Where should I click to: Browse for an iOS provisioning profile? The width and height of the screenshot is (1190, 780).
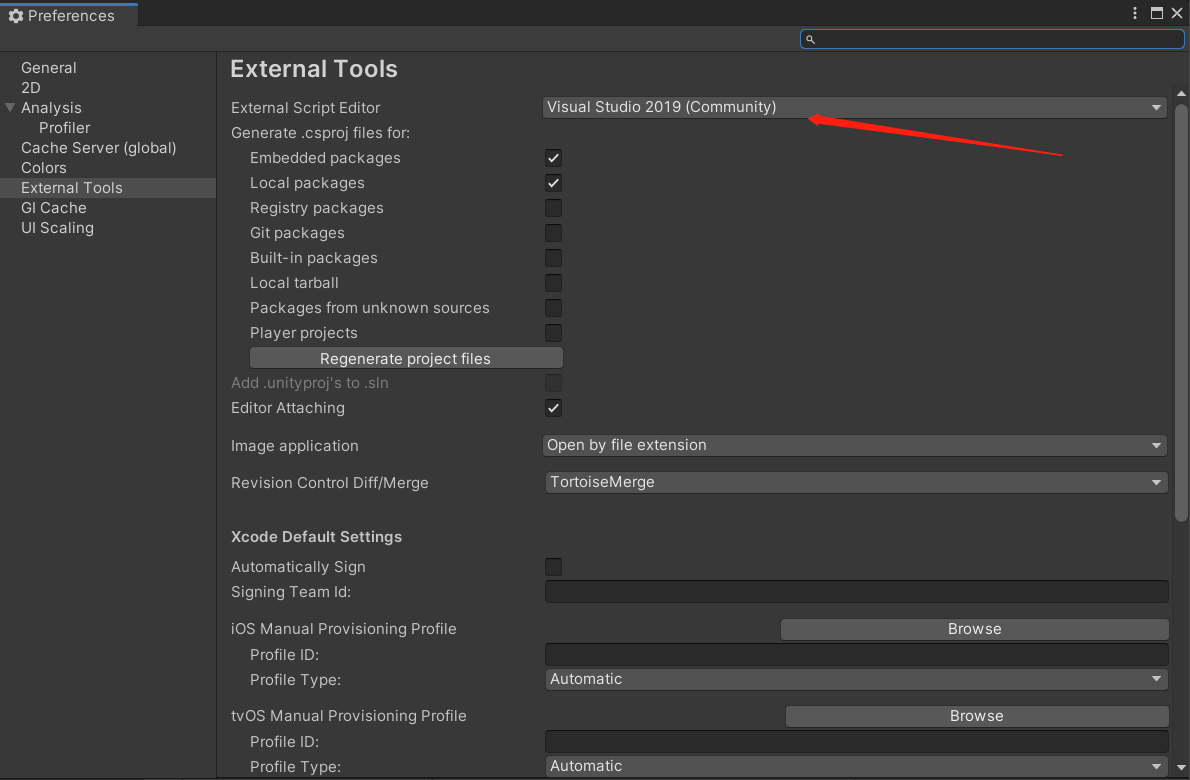point(974,629)
